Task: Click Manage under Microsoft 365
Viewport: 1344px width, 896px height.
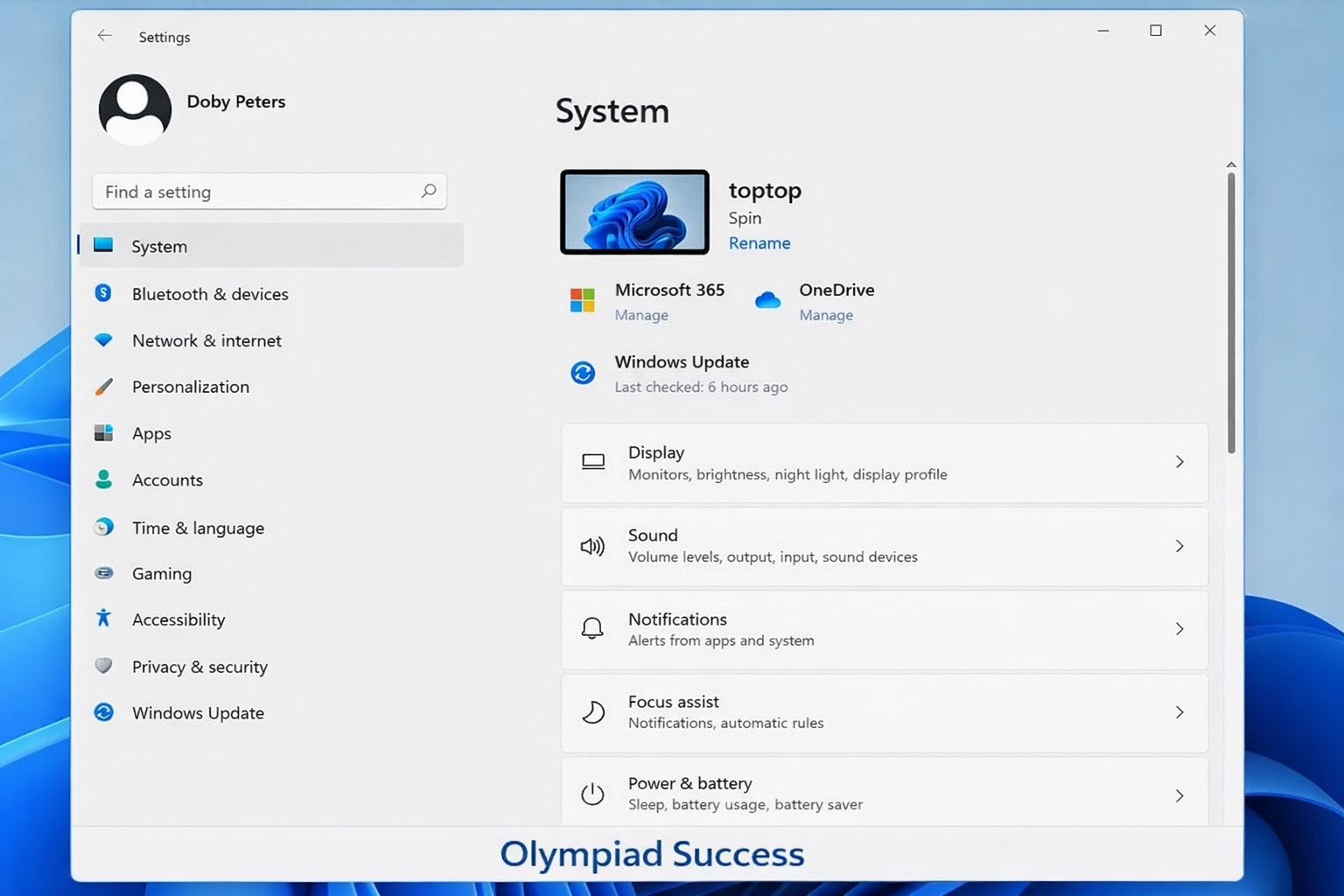Action: coord(641,315)
